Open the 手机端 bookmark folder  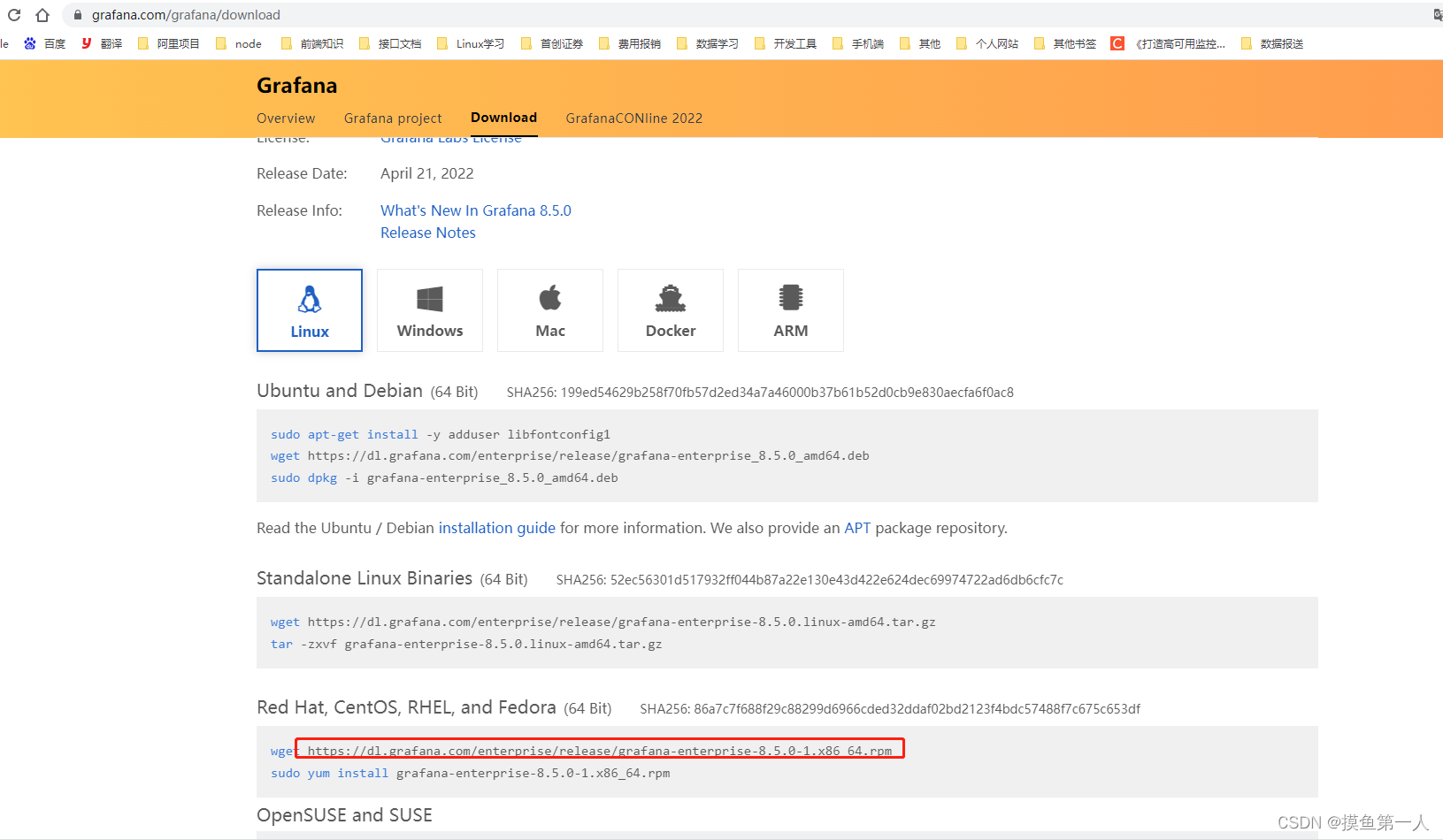858,43
